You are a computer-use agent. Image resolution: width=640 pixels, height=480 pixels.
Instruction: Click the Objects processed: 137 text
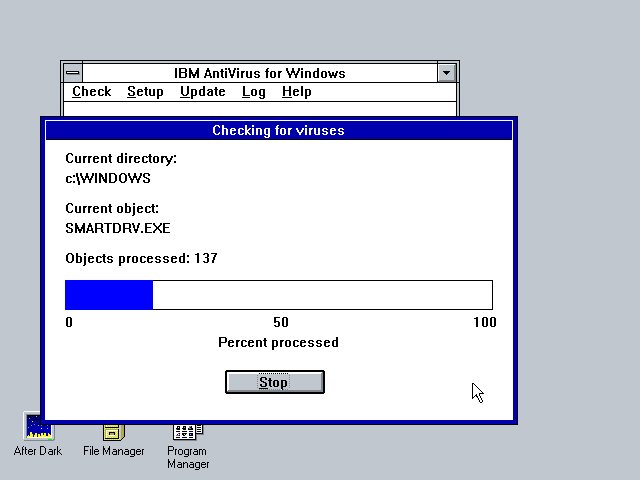tap(141, 258)
